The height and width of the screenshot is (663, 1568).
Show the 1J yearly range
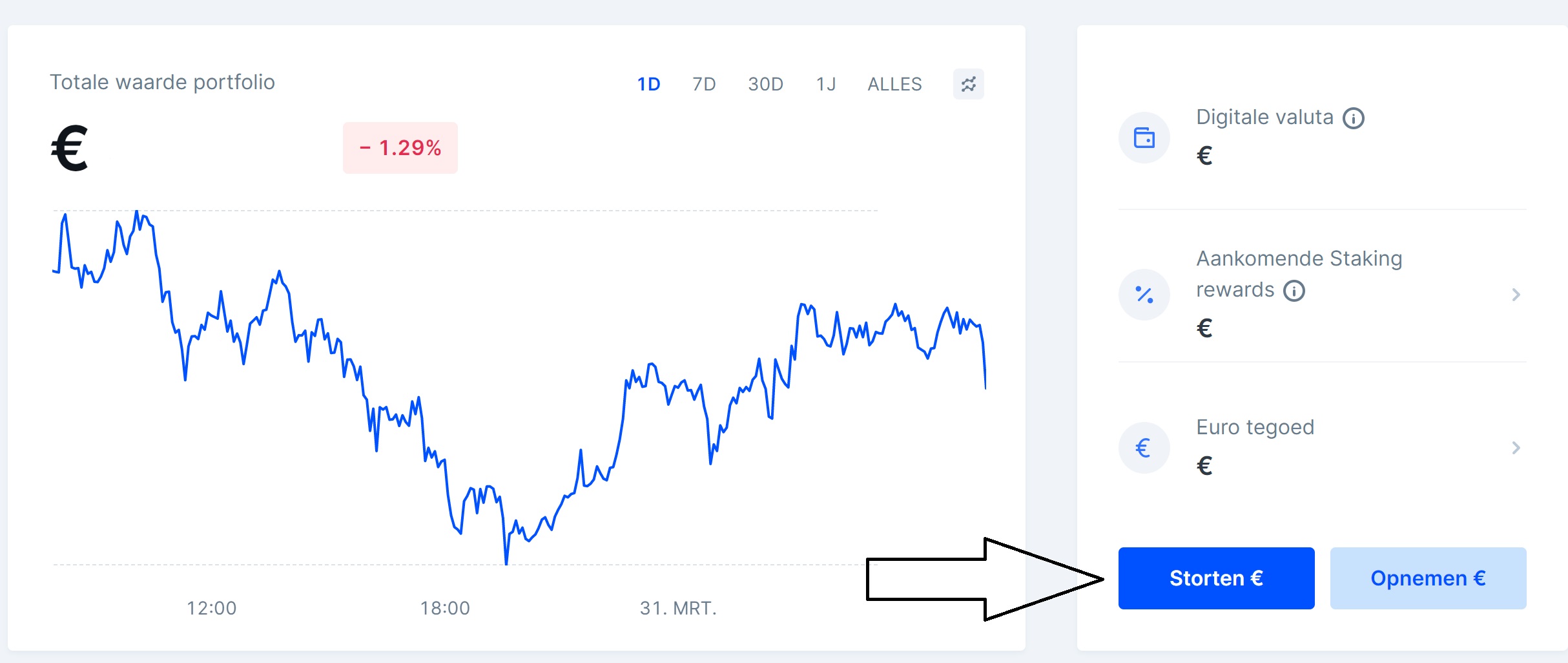826,84
